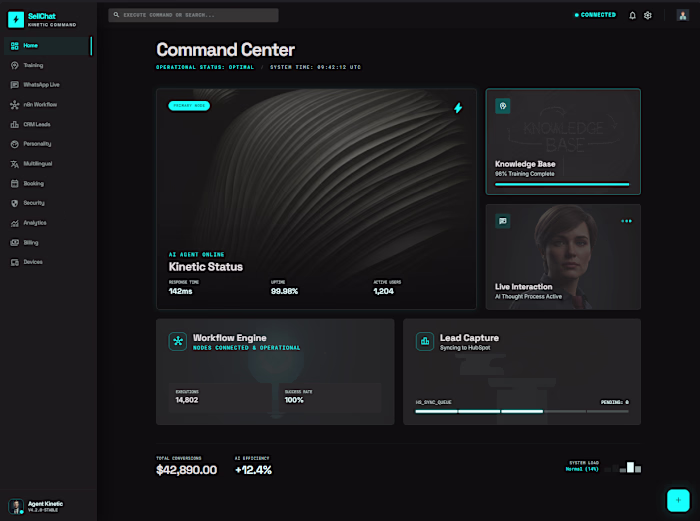Click the Home grid icon

[15, 46]
